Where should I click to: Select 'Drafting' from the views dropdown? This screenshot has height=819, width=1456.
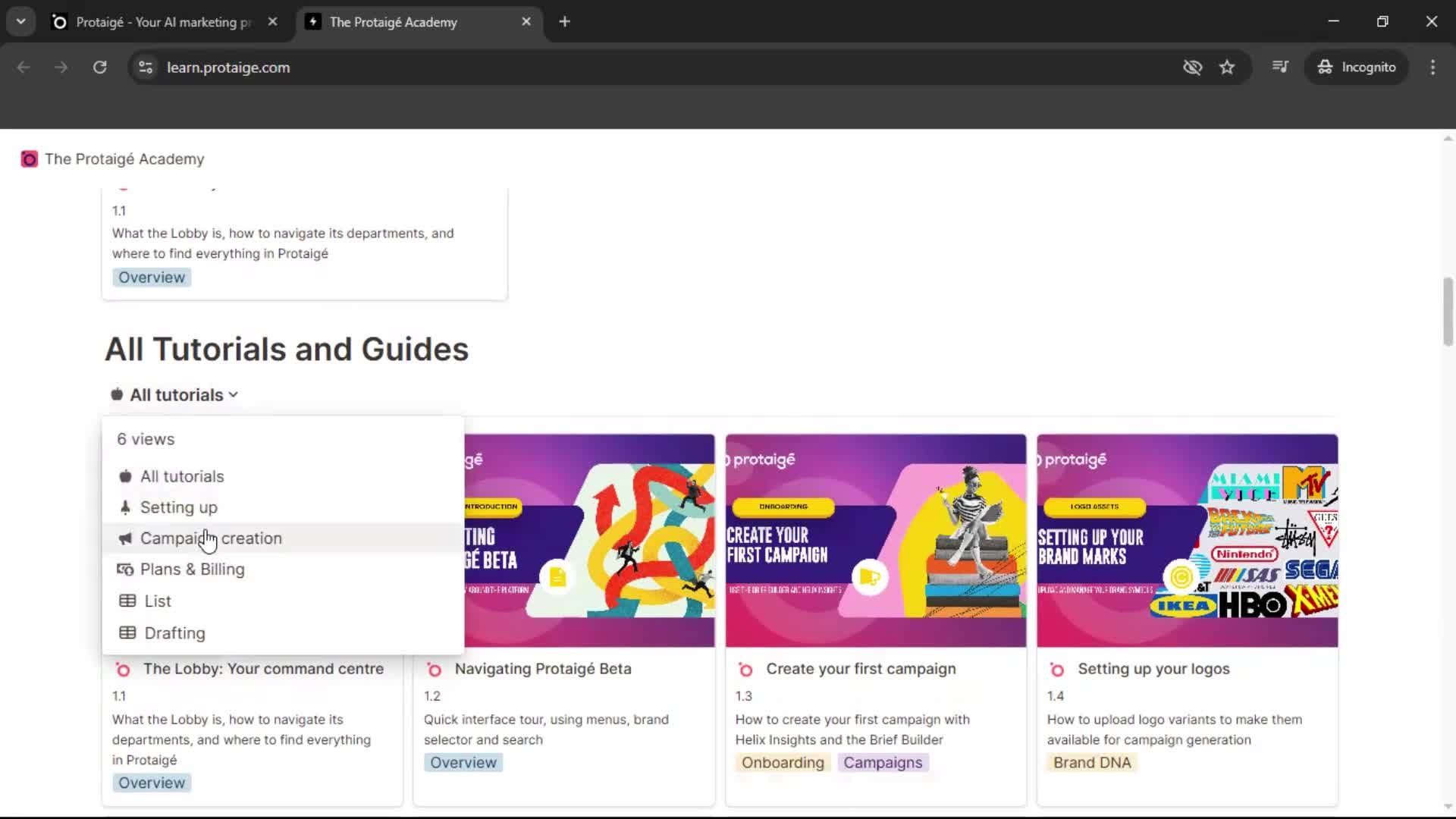(174, 632)
